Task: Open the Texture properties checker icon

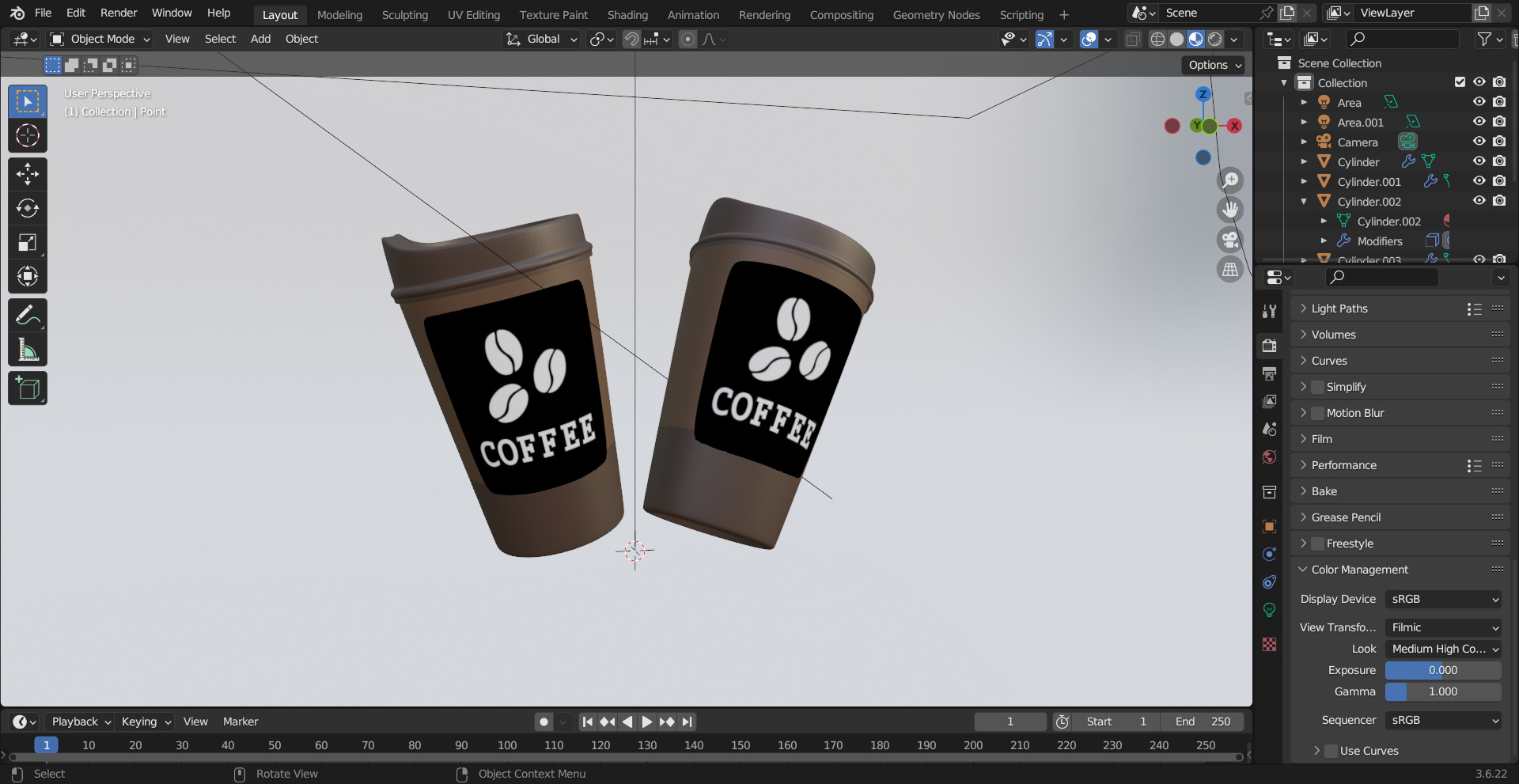Action: coord(1270,645)
